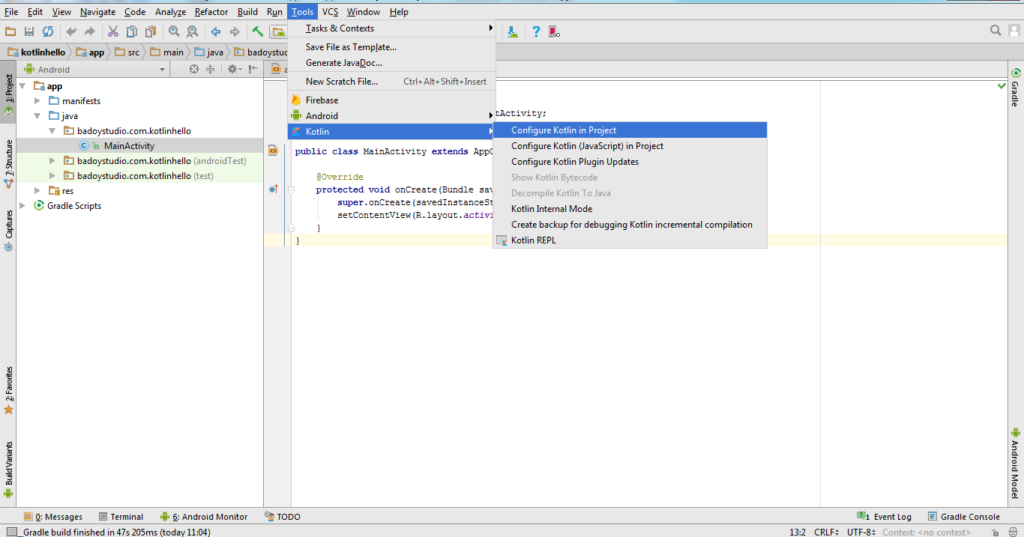This screenshot has height=537, width=1024.
Task: Open the Firebase menu entry
Action: click(321, 100)
